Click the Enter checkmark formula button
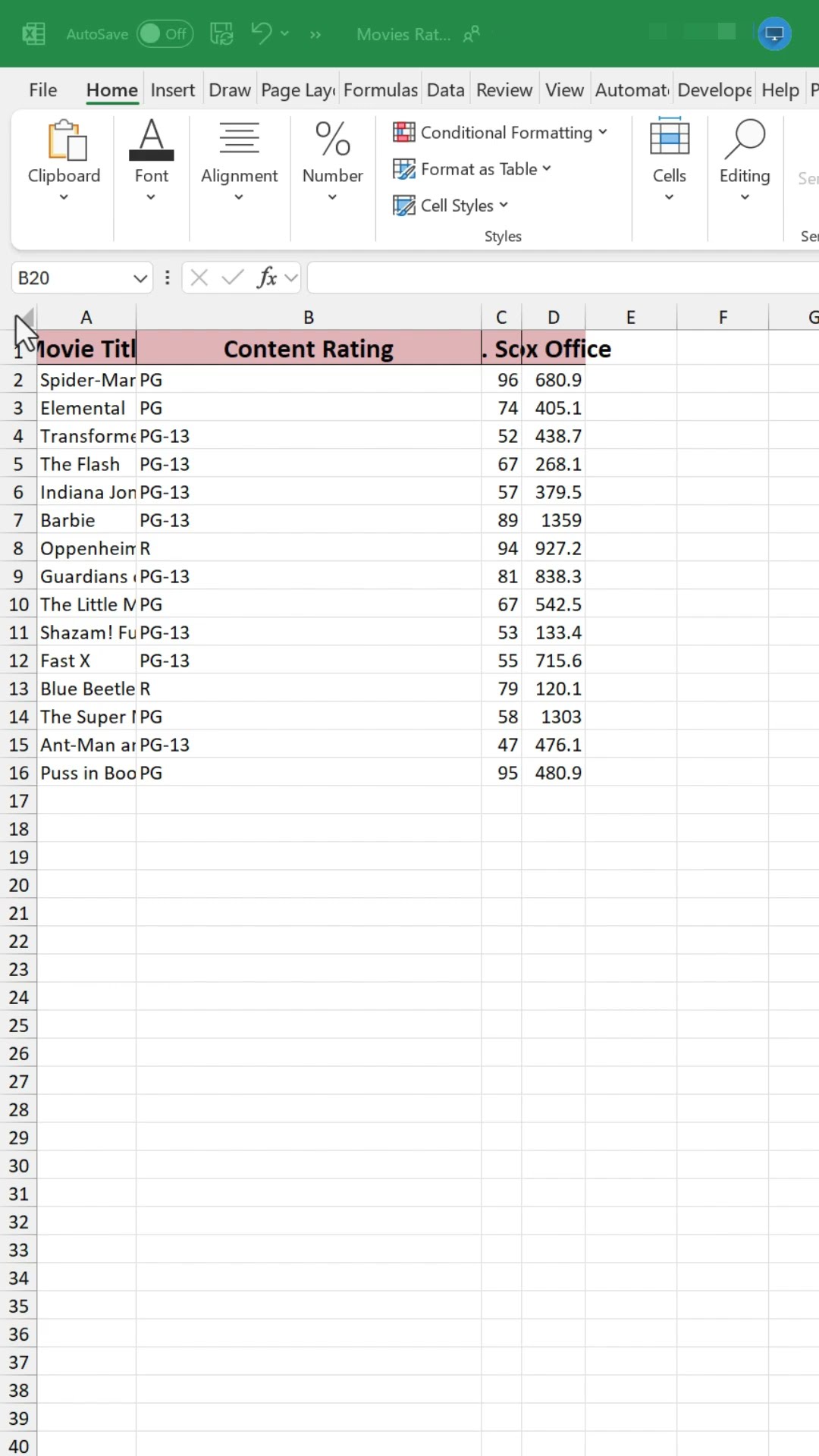The width and height of the screenshot is (819, 1456). [x=233, y=278]
